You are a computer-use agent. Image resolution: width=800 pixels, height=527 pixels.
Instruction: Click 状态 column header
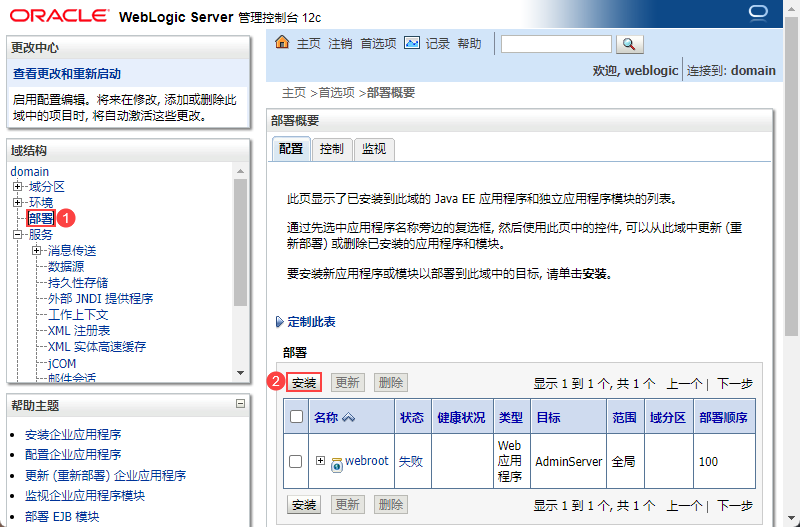coord(412,417)
